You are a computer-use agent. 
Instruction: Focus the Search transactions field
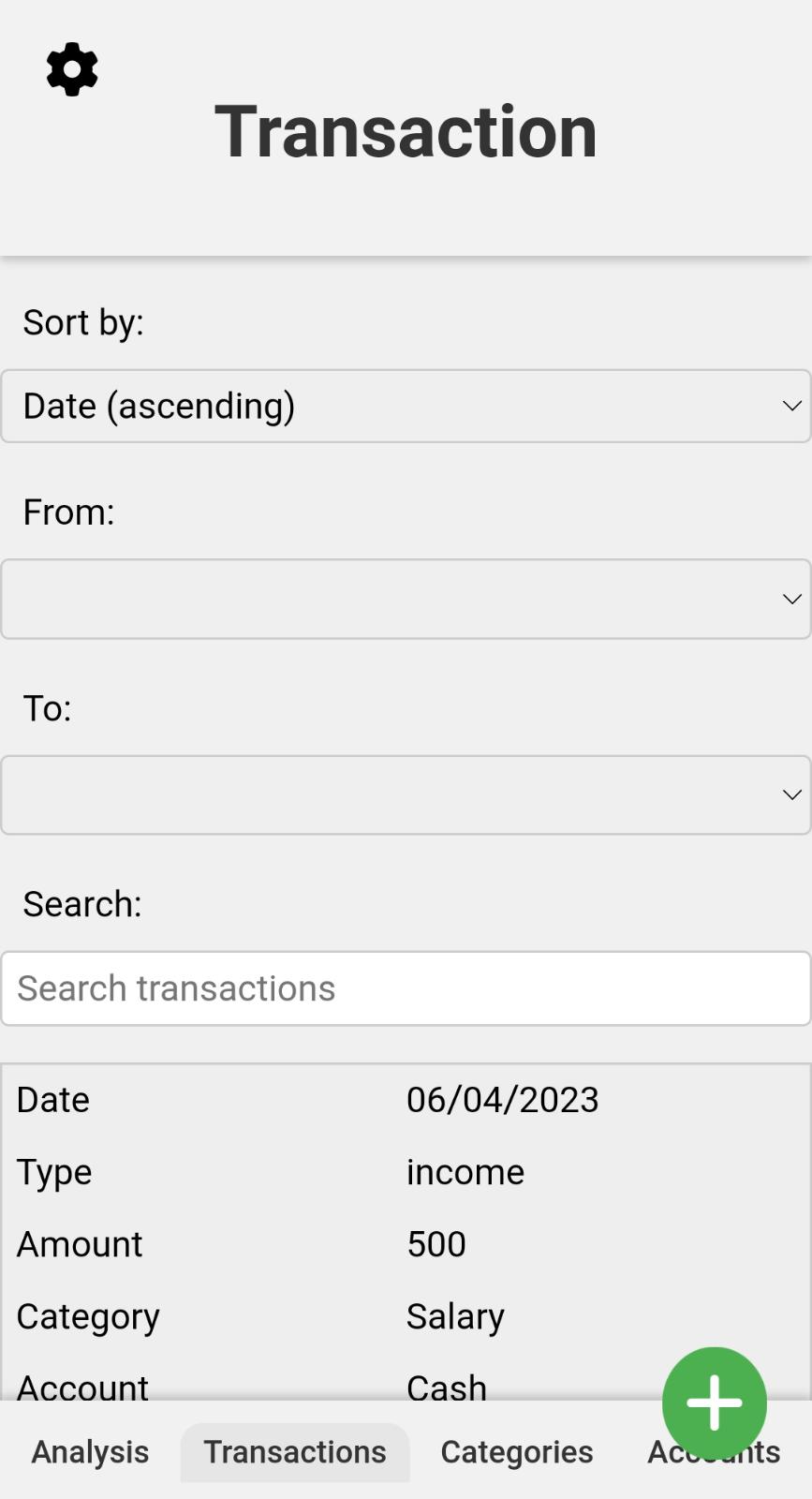pyautogui.click(x=406, y=988)
